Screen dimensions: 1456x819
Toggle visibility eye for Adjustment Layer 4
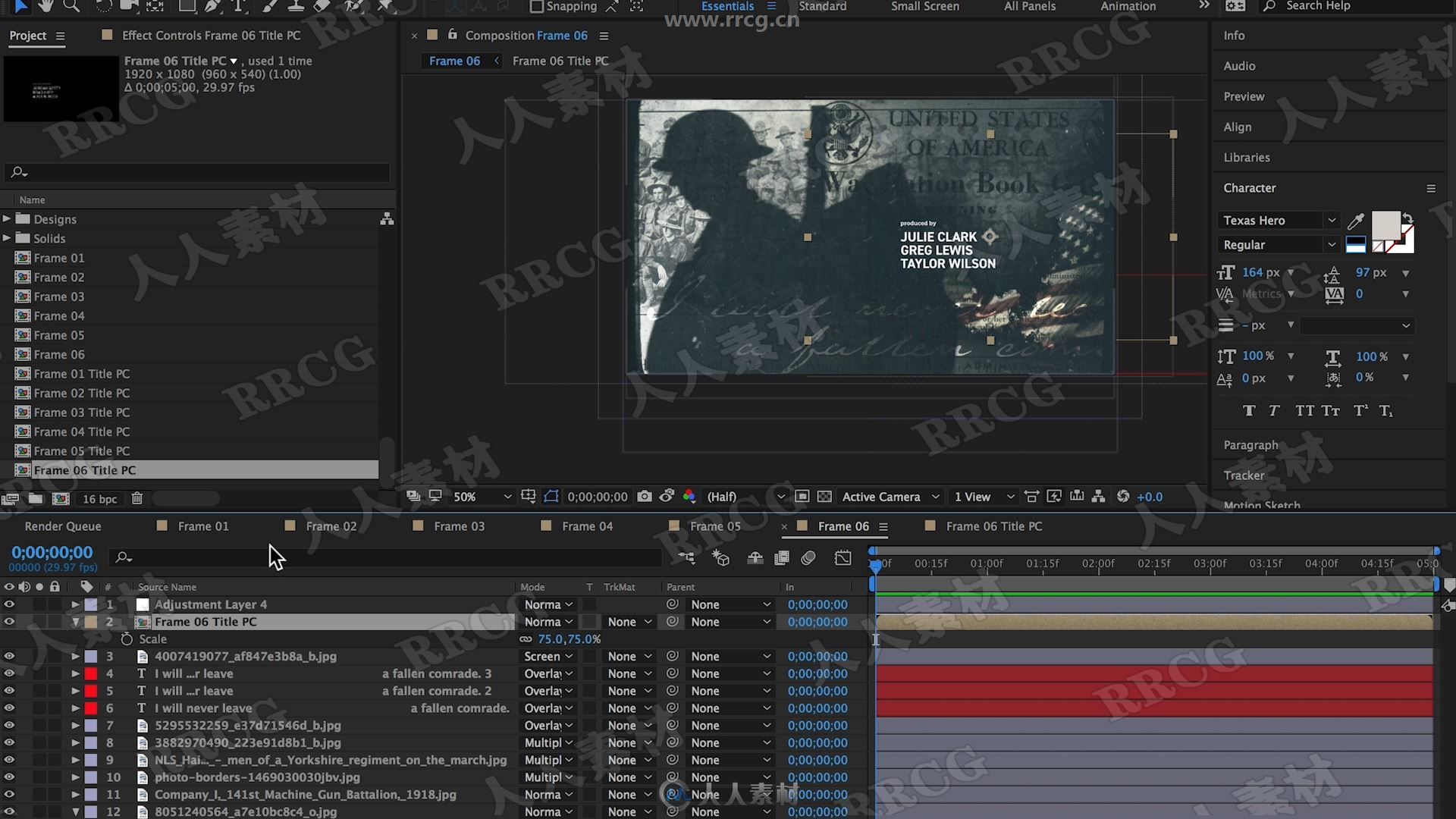point(9,603)
